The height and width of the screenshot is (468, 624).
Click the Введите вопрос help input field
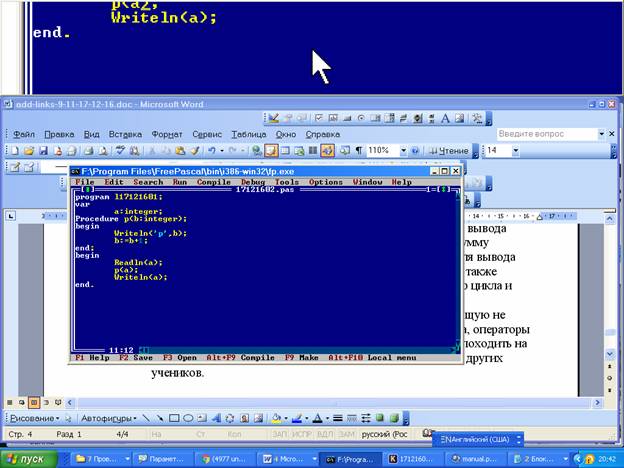(x=547, y=134)
